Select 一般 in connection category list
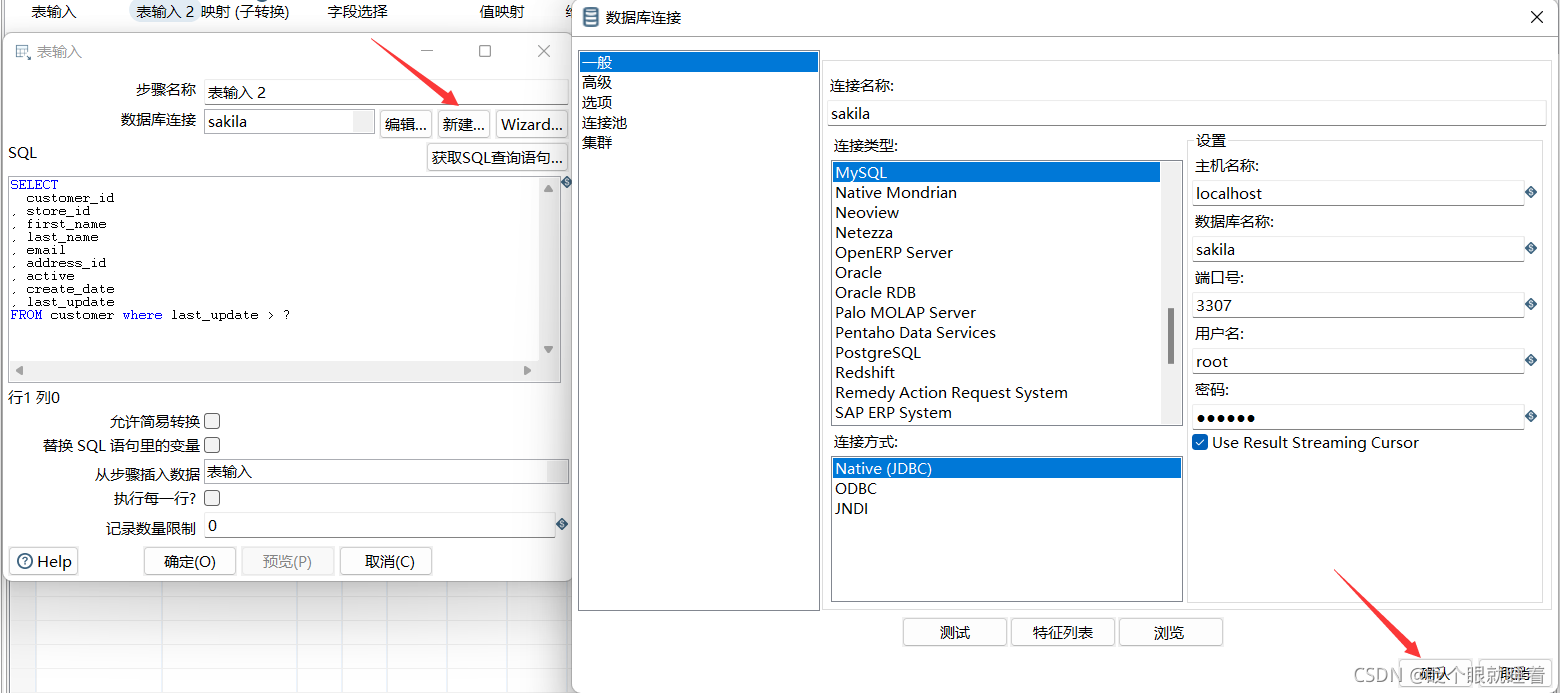Viewport: 1560px width, 693px height. 699,62
